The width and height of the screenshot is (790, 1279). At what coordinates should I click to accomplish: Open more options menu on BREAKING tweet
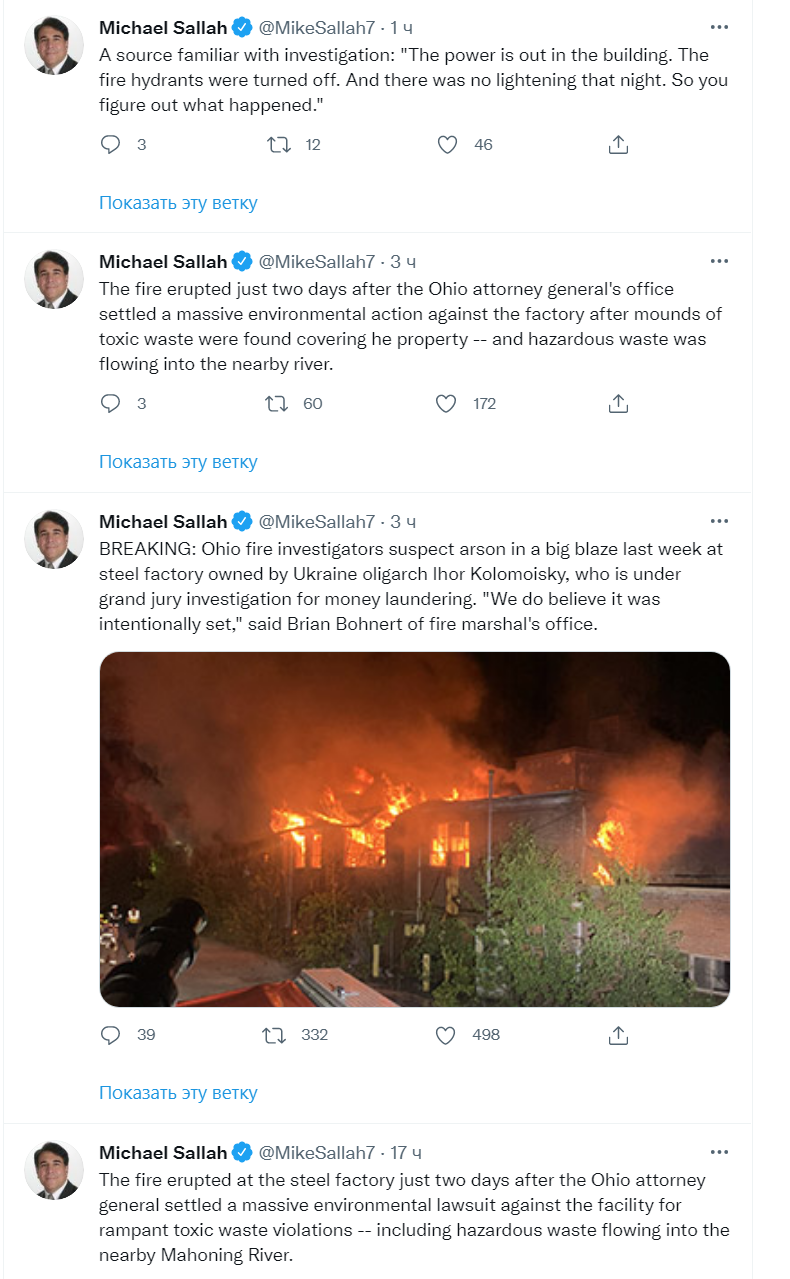coord(719,521)
